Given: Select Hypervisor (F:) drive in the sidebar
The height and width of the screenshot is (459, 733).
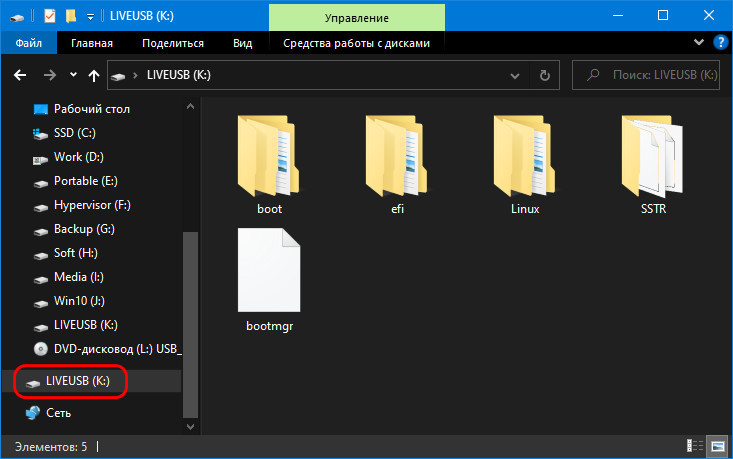Looking at the screenshot, I should 92,205.
